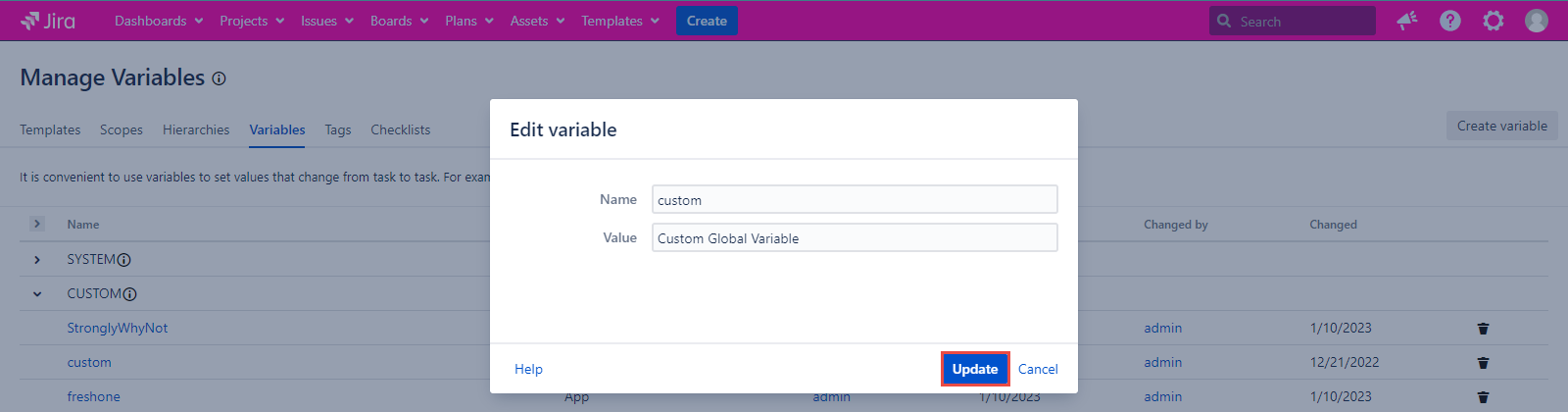Open the Projects dropdown menu

(x=252, y=21)
